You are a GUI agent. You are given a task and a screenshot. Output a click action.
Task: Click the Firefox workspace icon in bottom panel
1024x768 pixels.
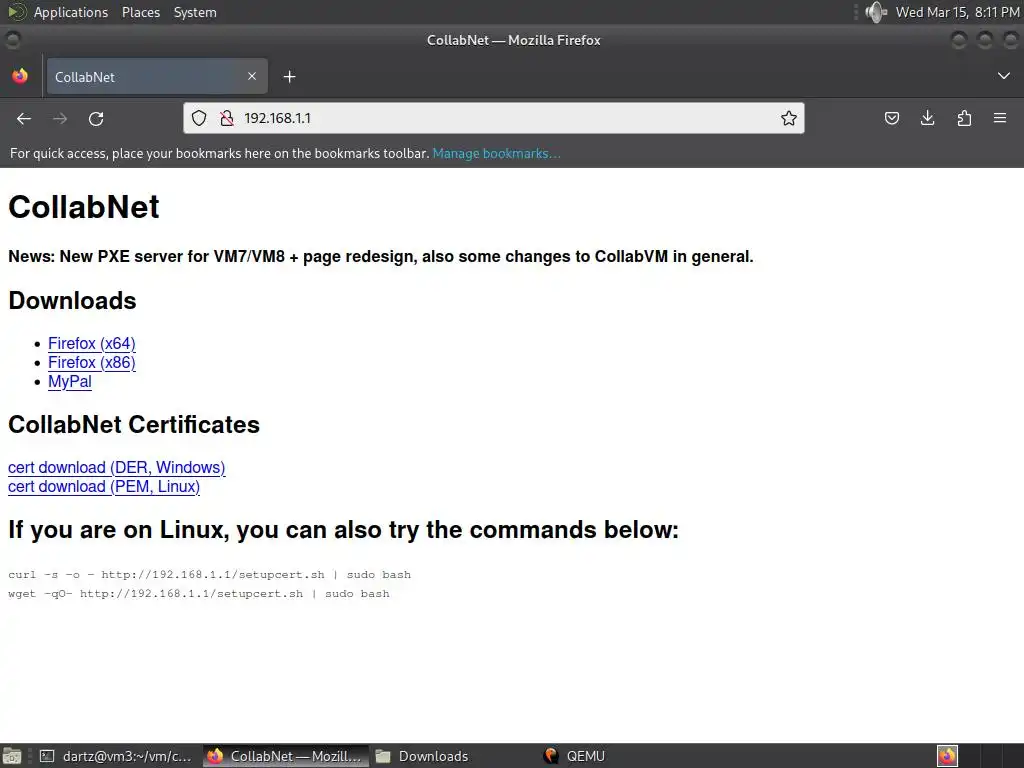click(x=947, y=756)
